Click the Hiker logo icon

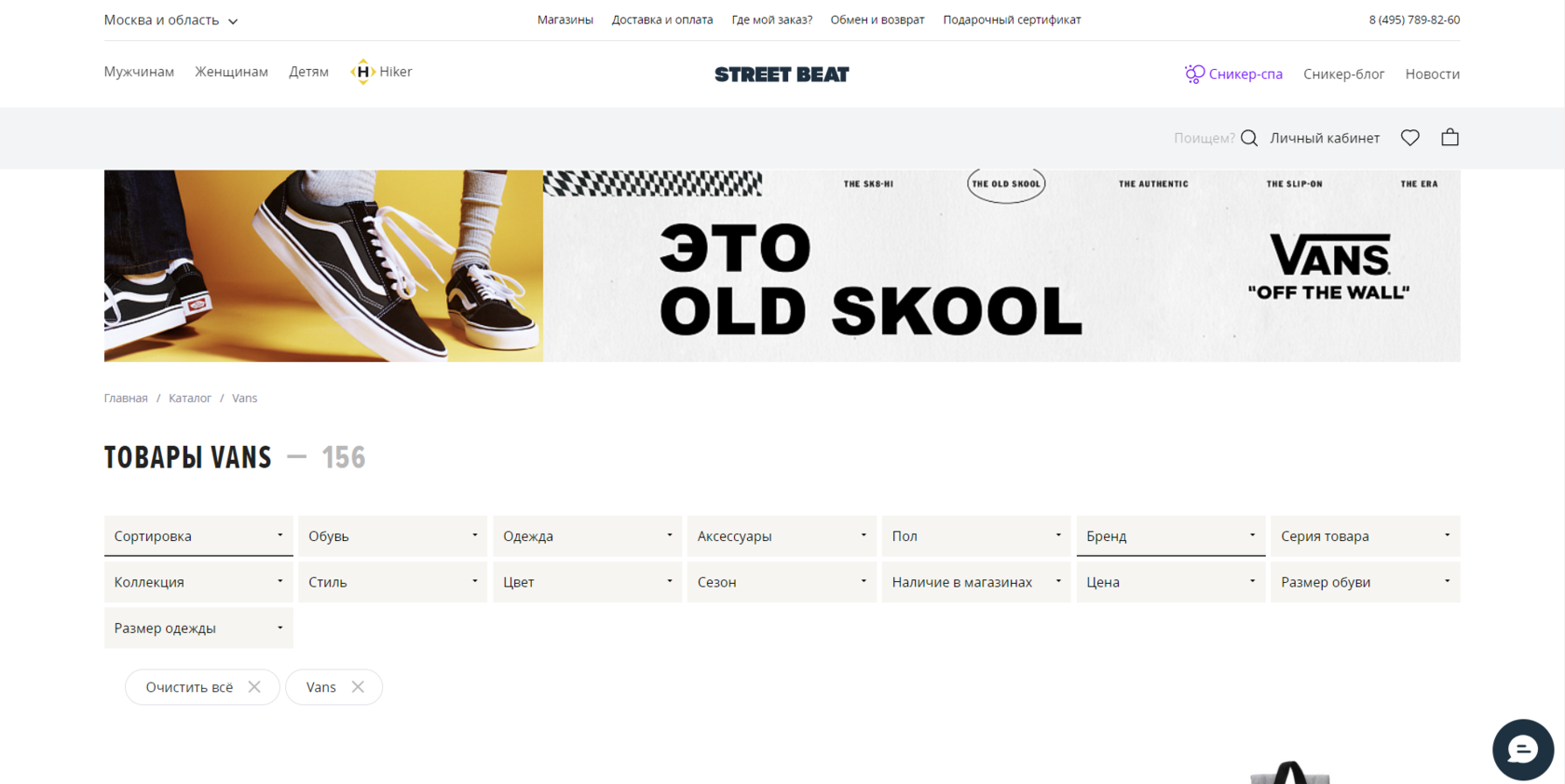click(362, 72)
